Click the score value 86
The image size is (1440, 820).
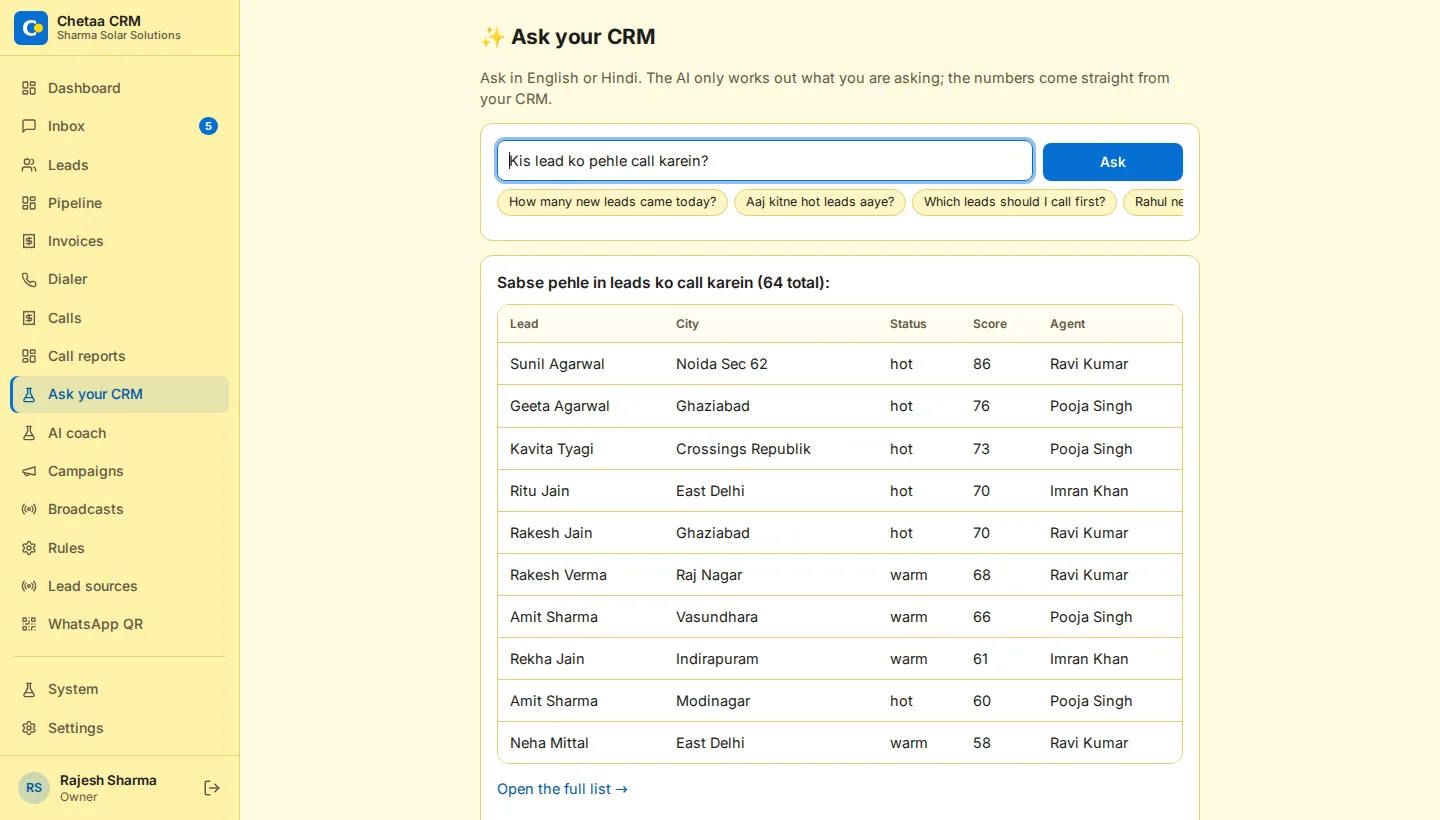coord(982,364)
